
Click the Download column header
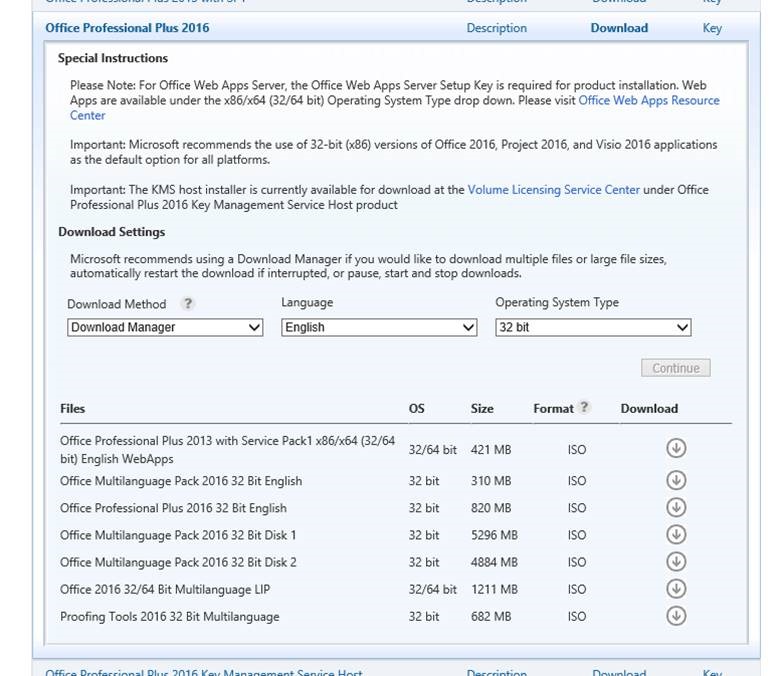click(x=649, y=408)
